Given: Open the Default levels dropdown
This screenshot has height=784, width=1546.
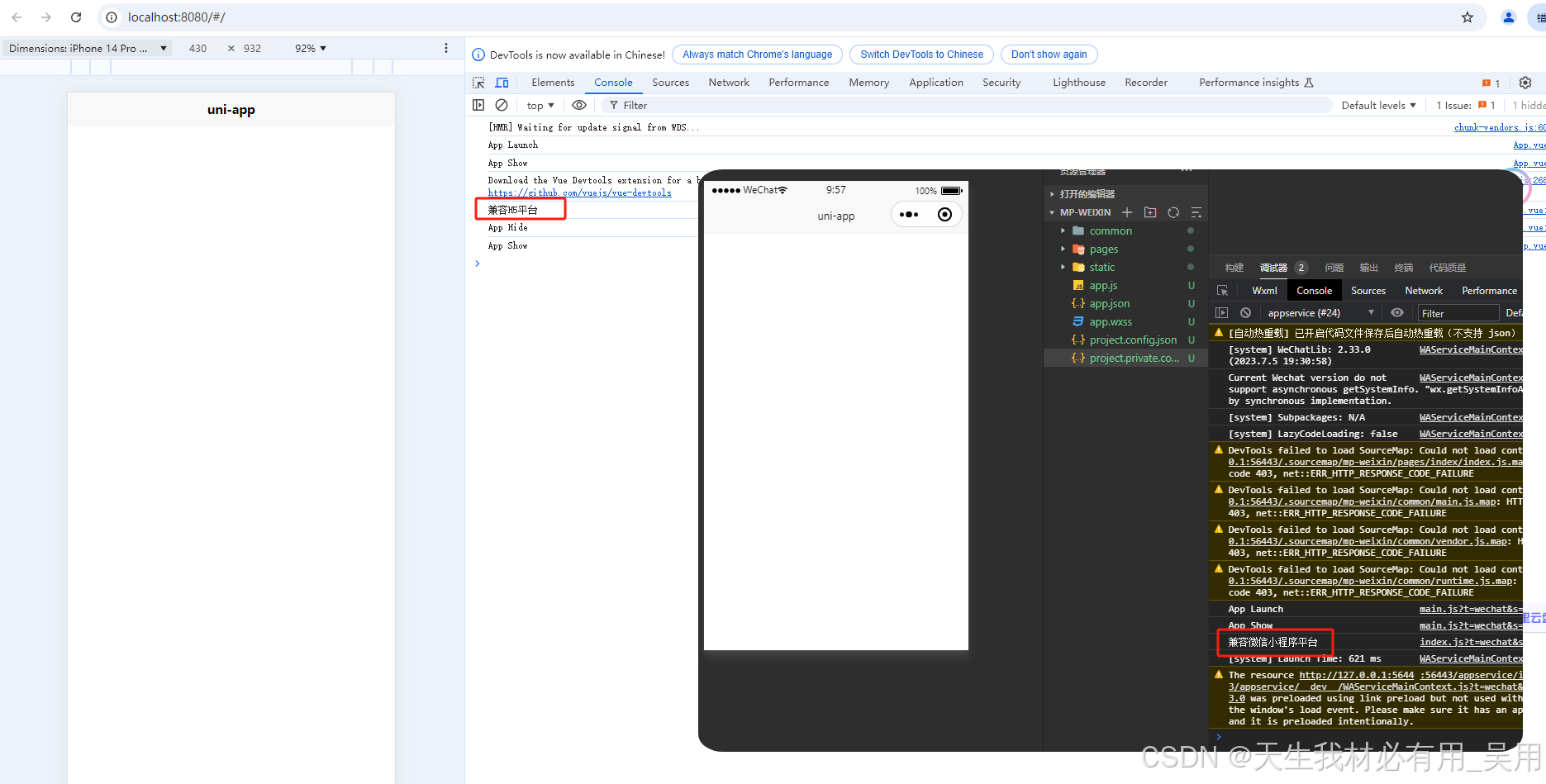Looking at the screenshot, I should pyautogui.click(x=1378, y=105).
